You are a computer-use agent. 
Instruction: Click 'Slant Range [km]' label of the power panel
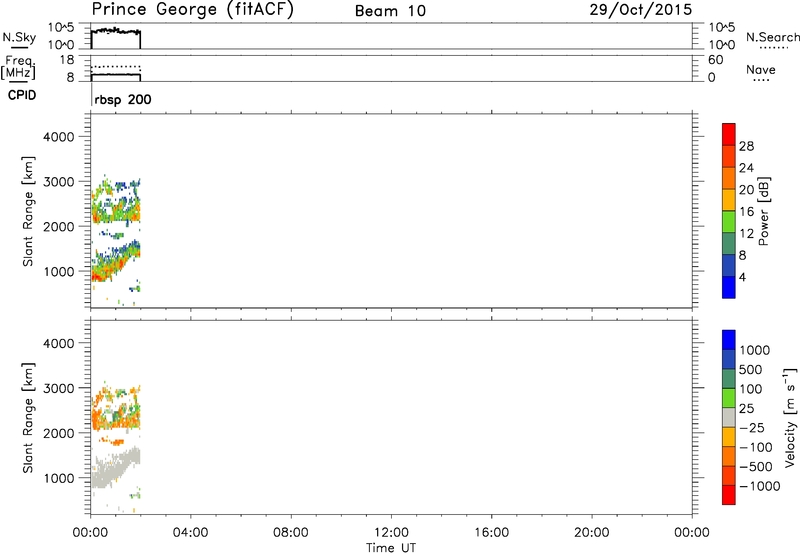[28, 211]
